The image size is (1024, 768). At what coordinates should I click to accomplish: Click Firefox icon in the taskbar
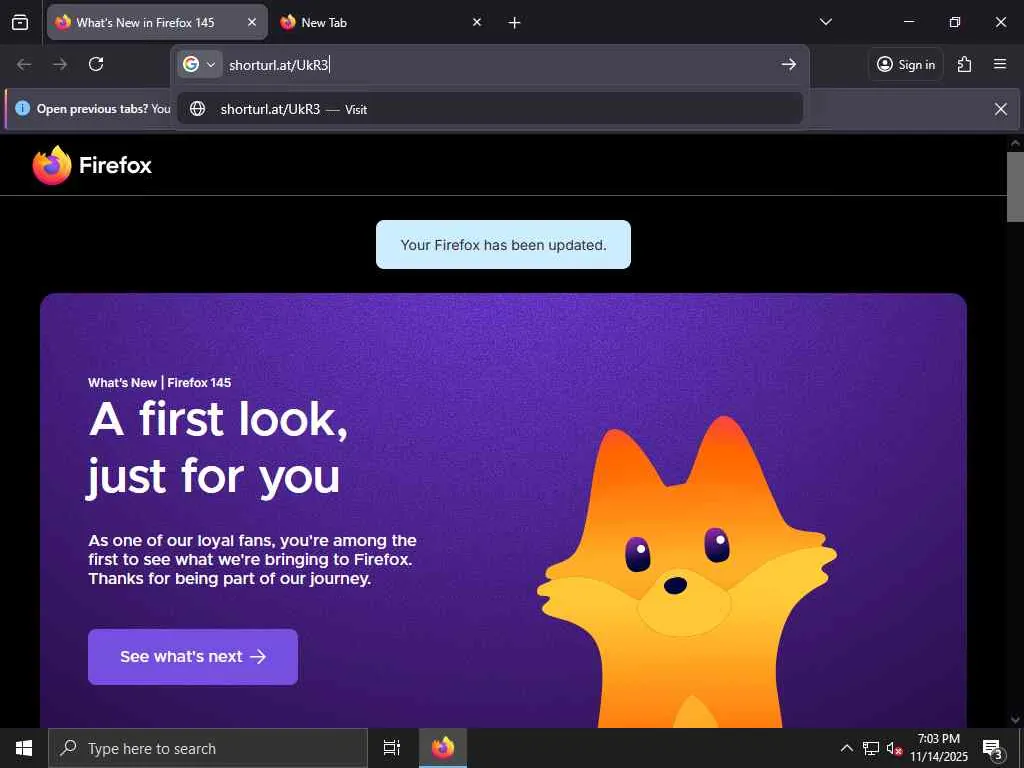(443, 748)
